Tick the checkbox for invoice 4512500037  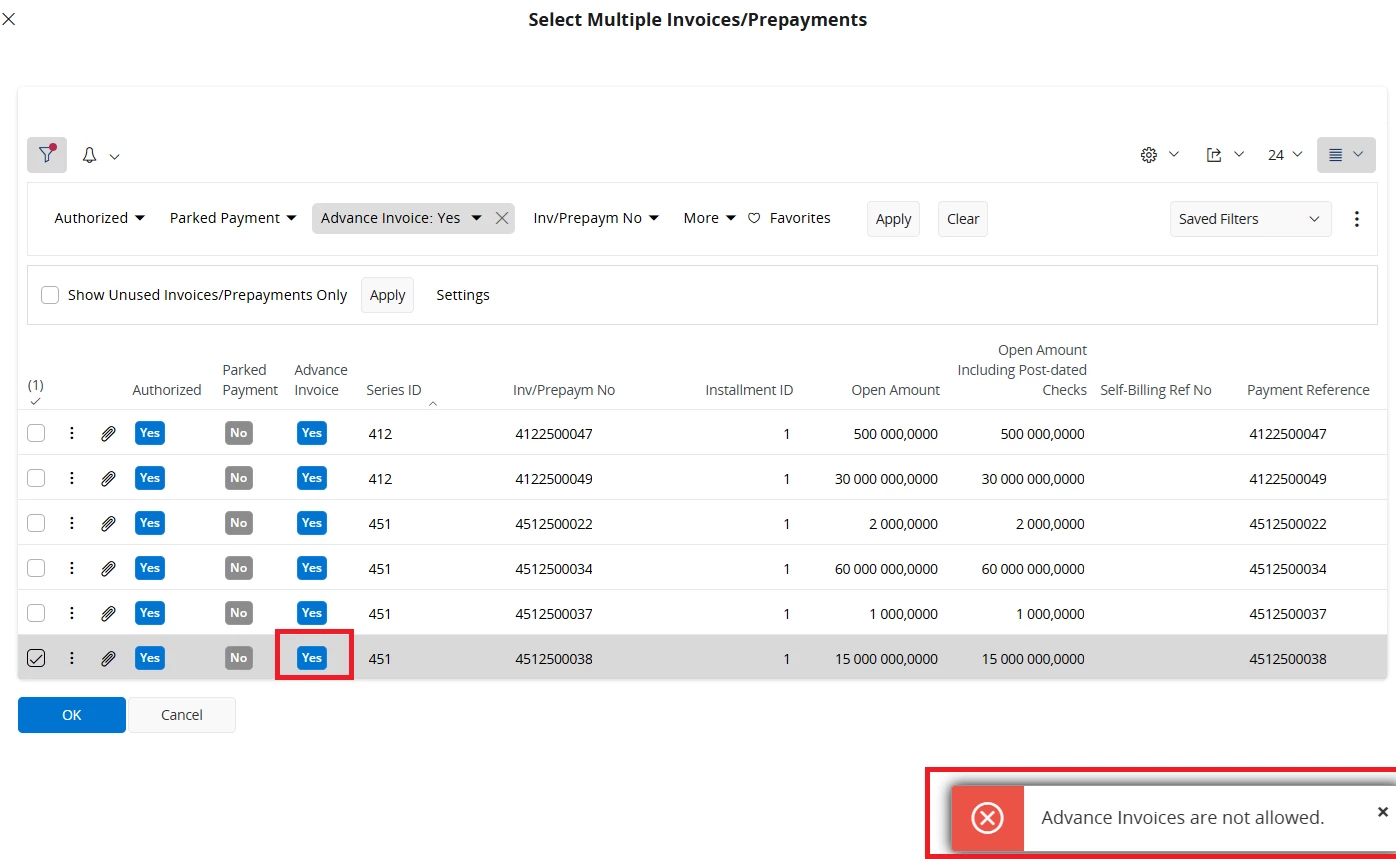click(x=36, y=613)
